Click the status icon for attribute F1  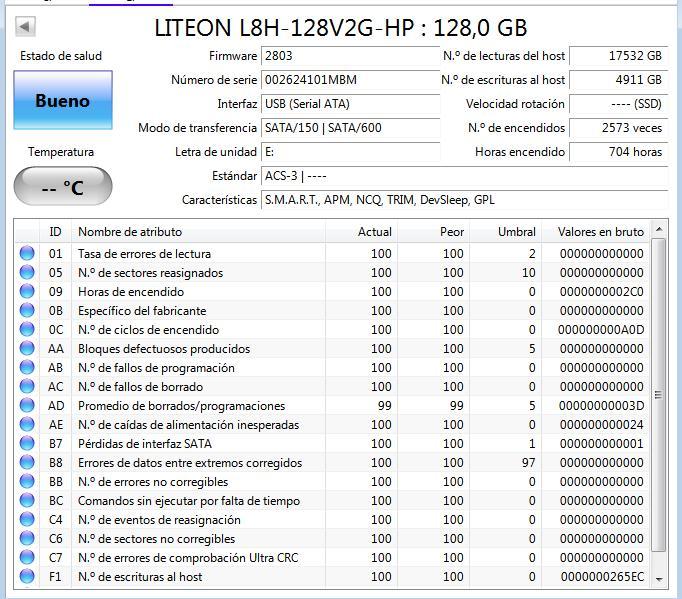[x=27, y=576]
